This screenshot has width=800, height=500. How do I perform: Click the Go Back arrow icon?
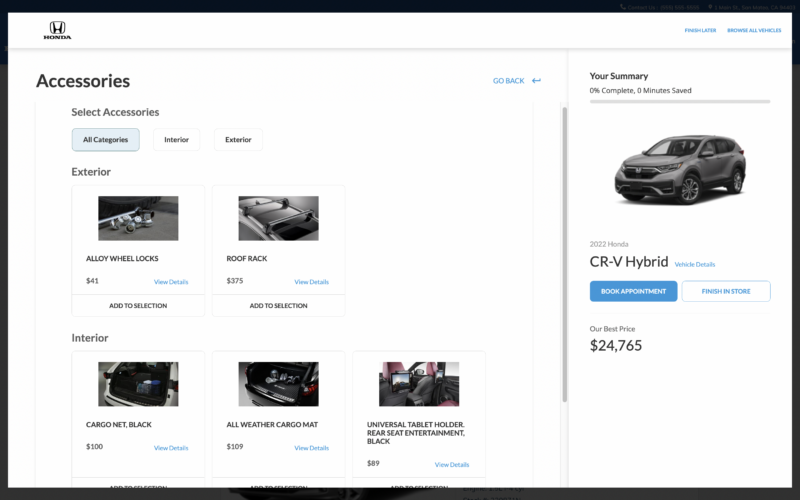pos(536,81)
